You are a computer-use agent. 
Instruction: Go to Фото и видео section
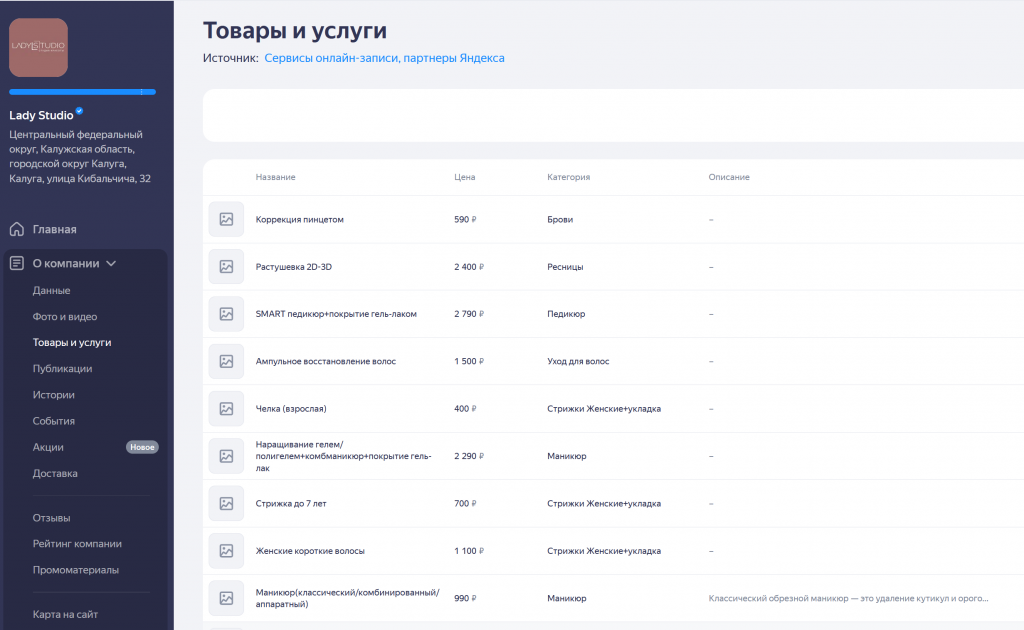65,317
